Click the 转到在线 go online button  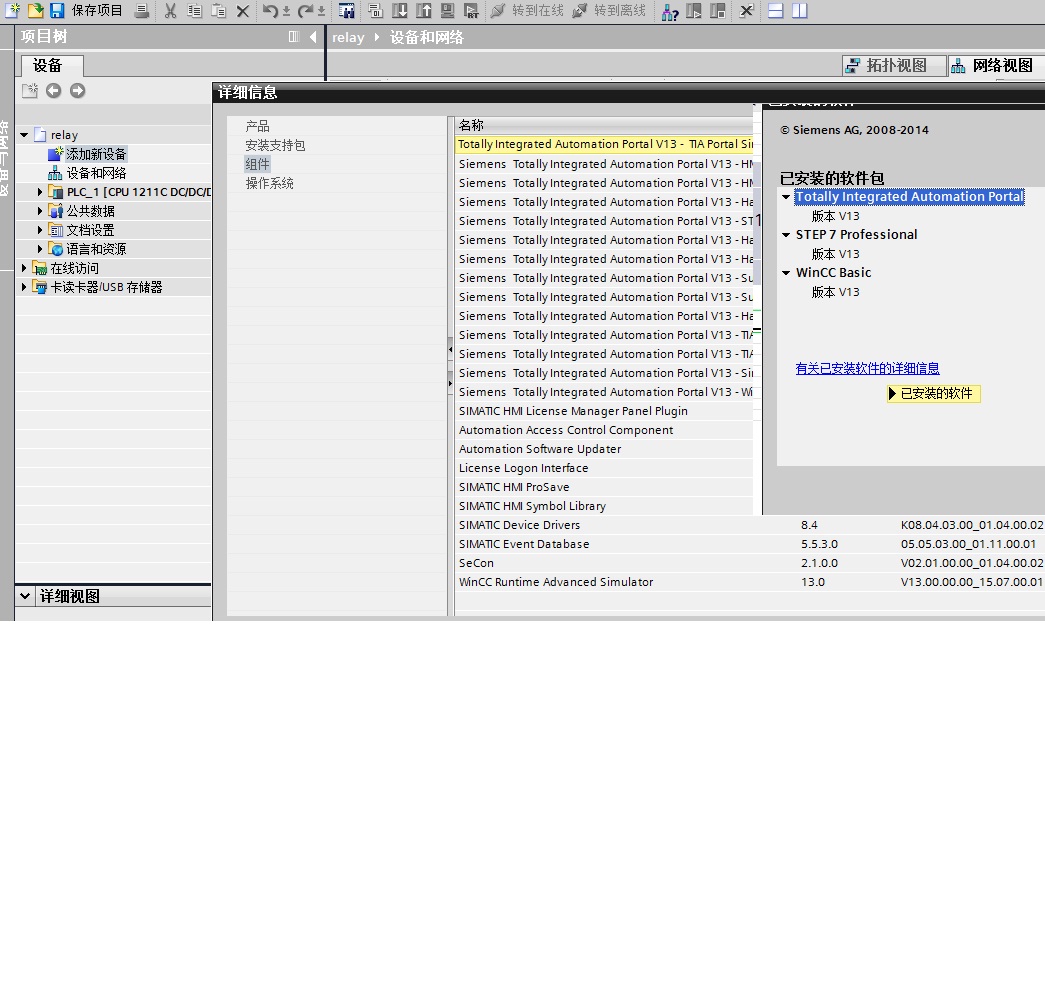tap(527, 11)
